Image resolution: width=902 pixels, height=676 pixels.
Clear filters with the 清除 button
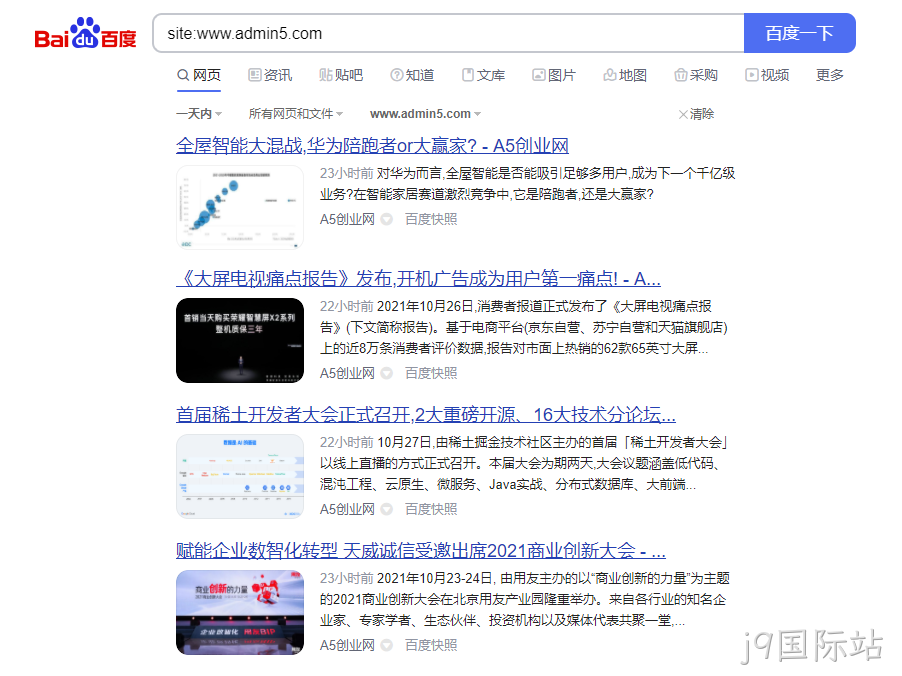coord(696,114)
